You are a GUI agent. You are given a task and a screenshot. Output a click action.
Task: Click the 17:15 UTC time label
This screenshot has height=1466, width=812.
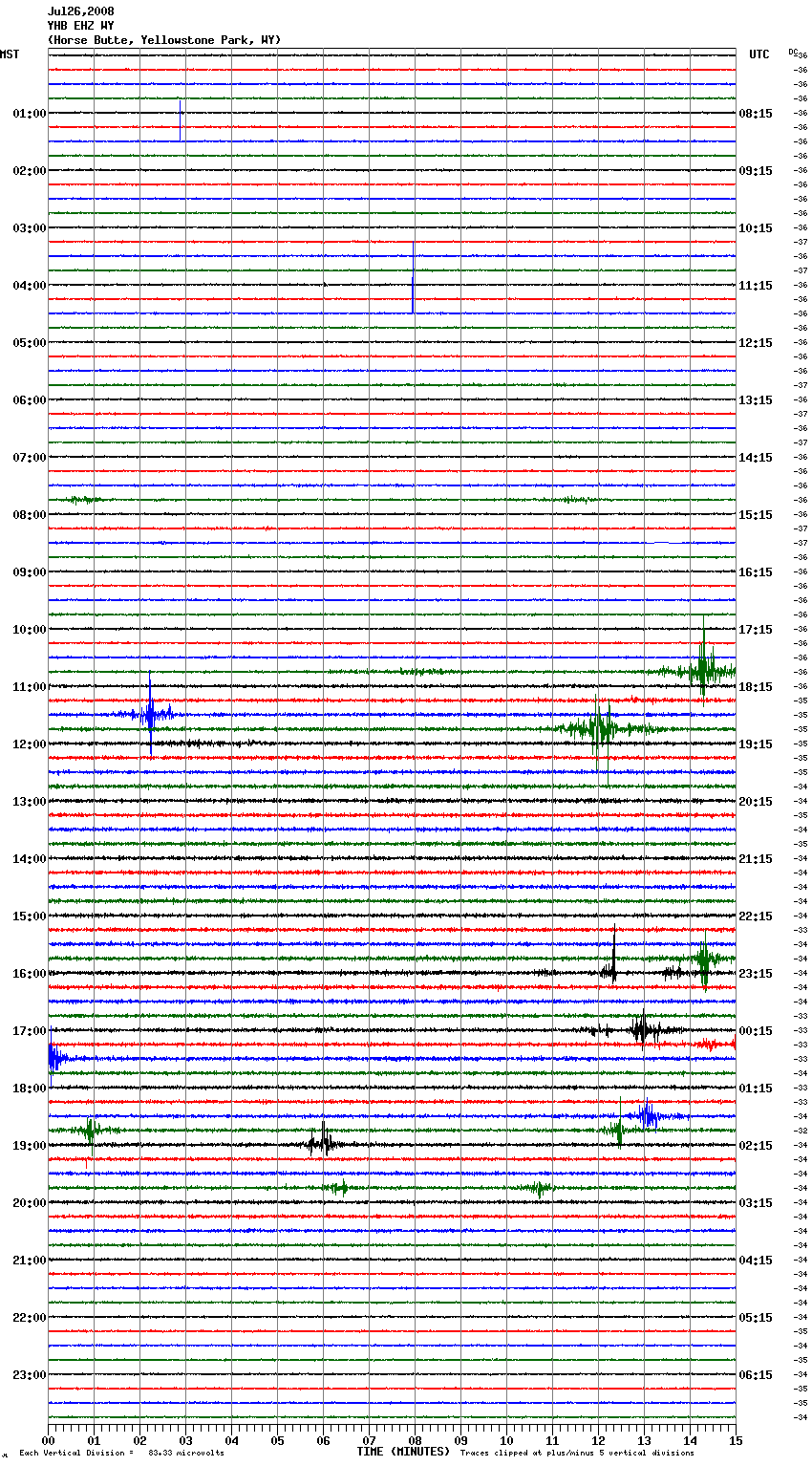point(756,630)
